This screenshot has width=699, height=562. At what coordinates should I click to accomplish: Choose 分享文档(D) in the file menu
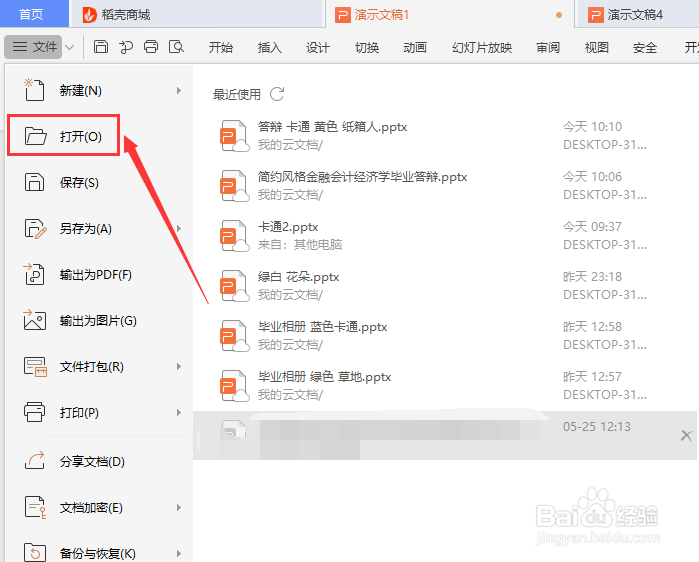[99, 461]
